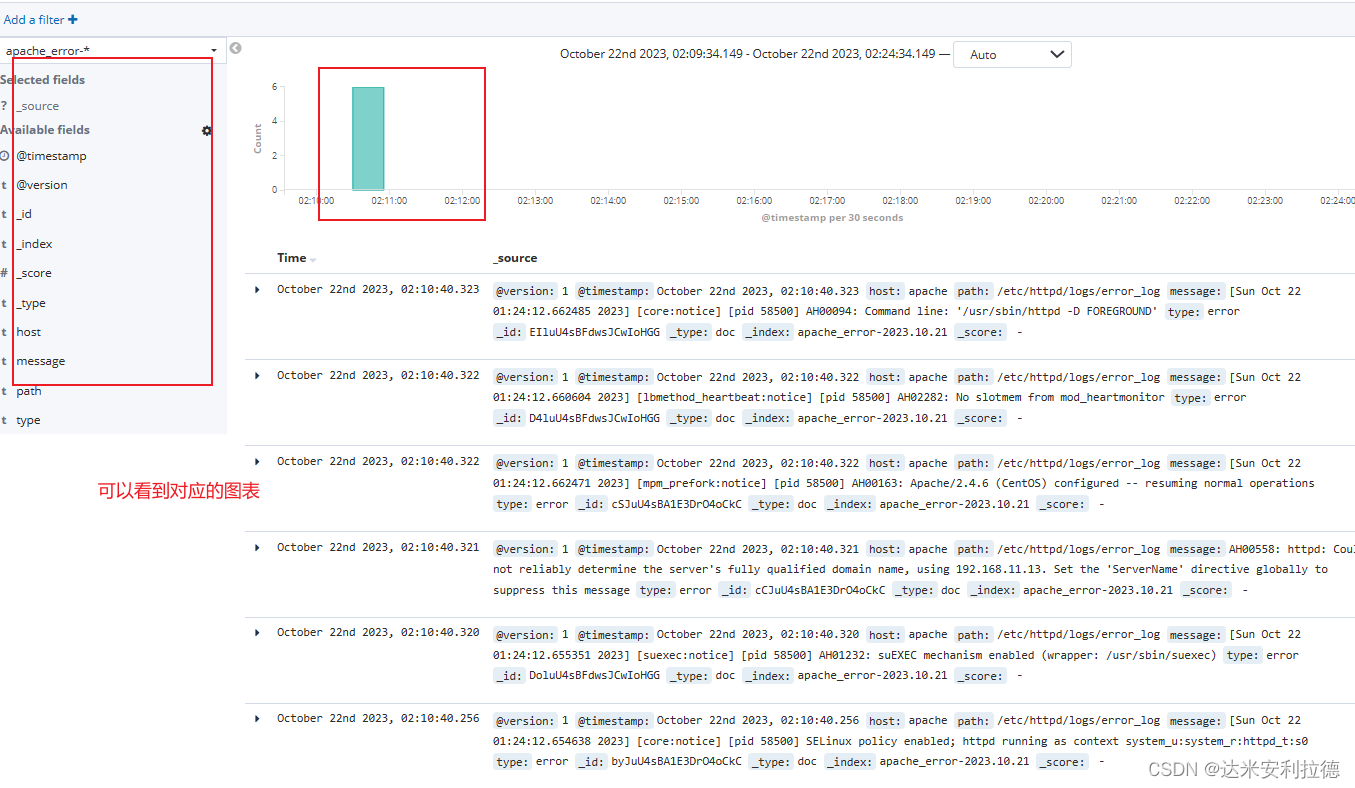Click the sort arrow next to Time

coord(313,259)
